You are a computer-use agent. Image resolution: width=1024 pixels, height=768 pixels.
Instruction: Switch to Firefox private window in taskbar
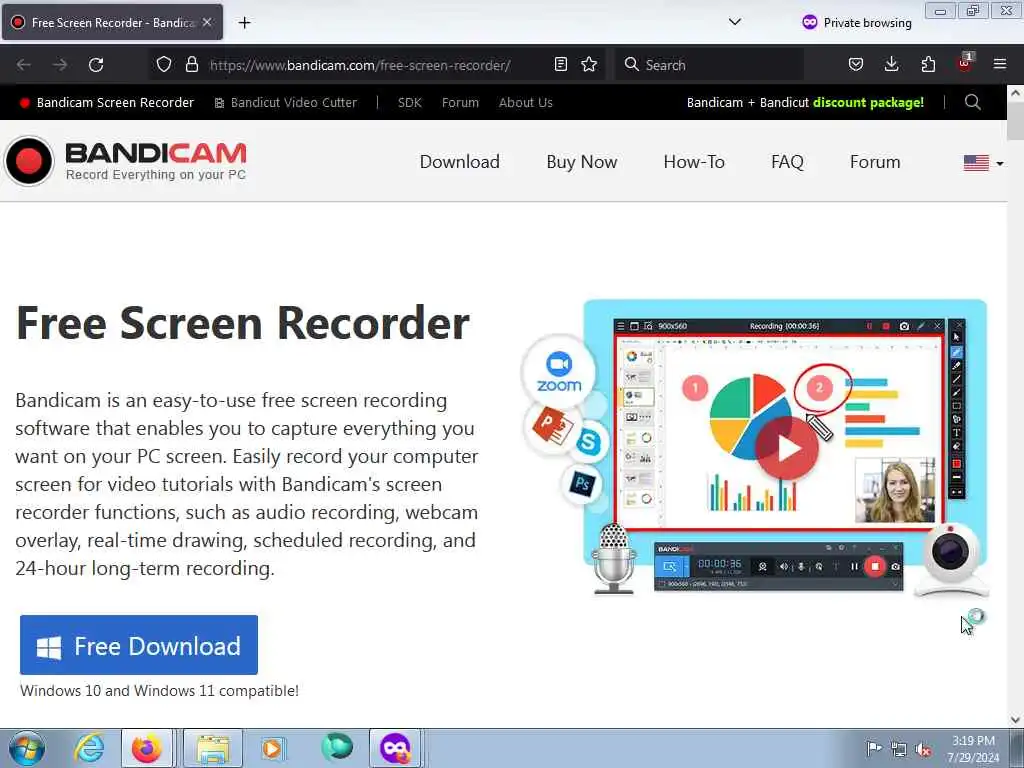click(396, 748)
